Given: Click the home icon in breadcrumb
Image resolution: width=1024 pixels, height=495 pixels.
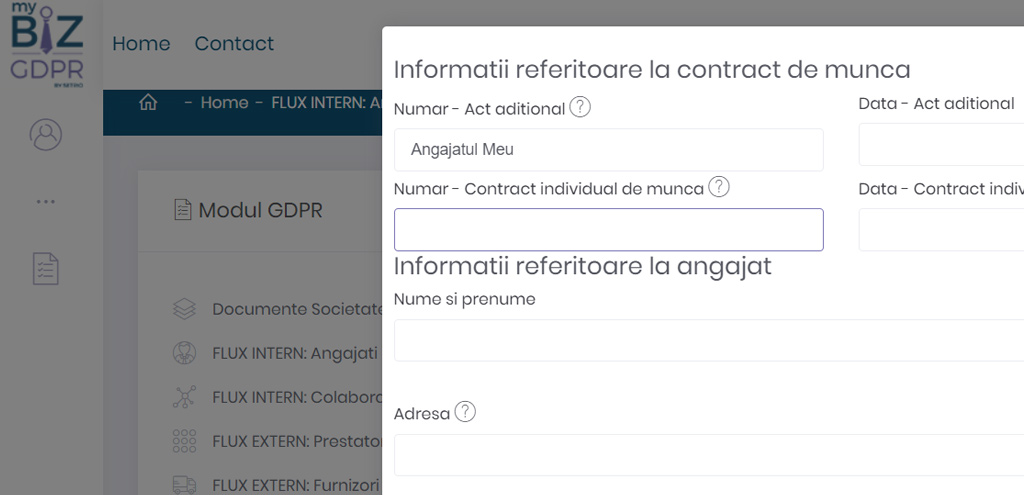Looking at the screenshot, I should point(149,103).
